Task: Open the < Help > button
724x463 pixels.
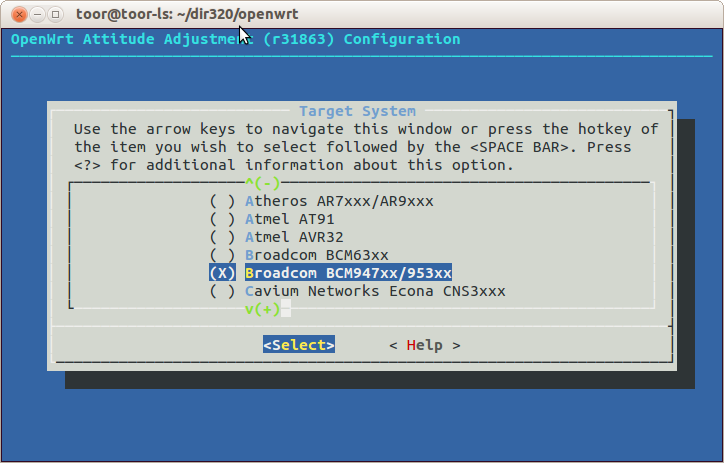Action: (x=424, y=345)
